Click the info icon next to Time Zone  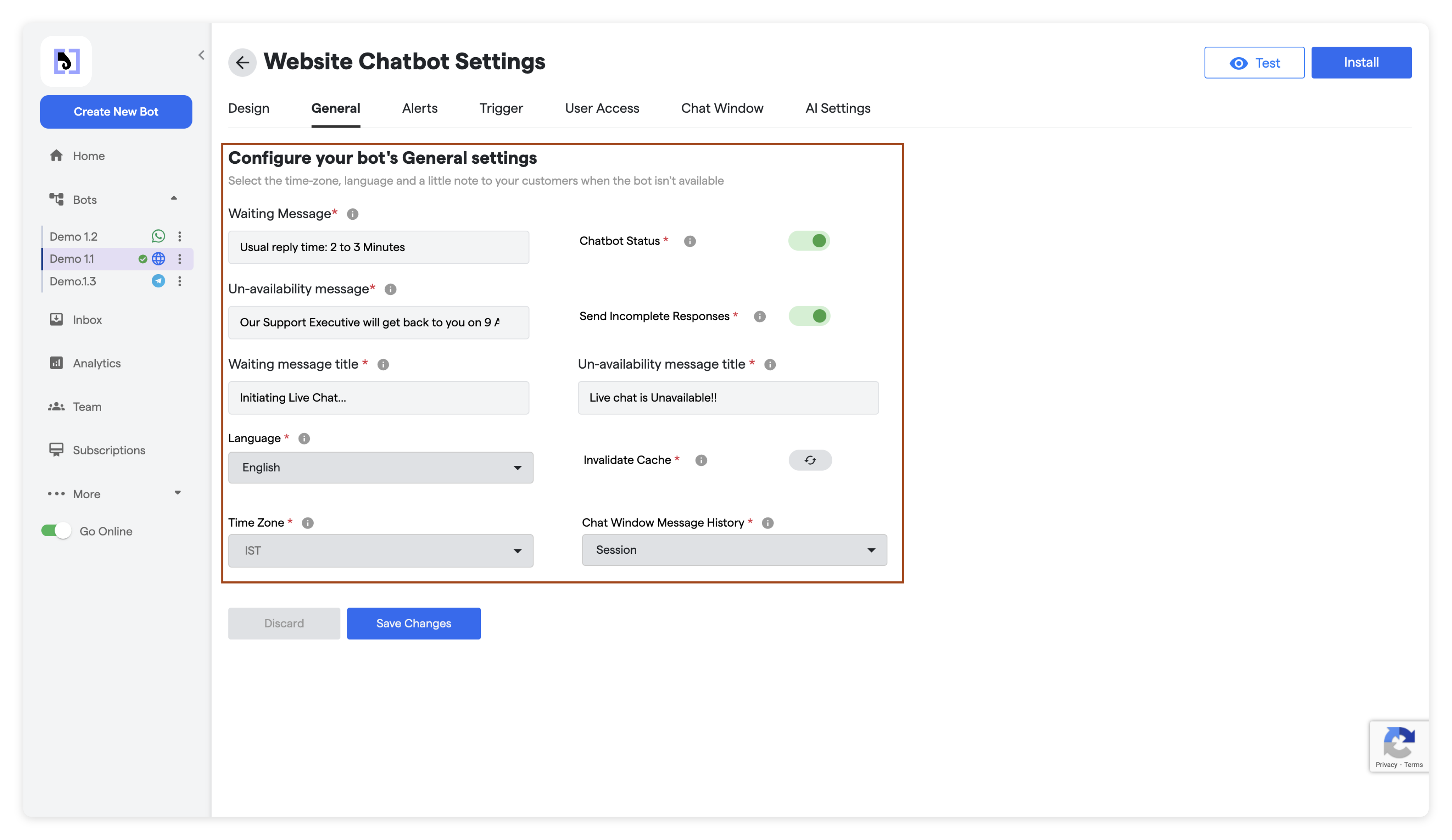(x=308, y=523)
